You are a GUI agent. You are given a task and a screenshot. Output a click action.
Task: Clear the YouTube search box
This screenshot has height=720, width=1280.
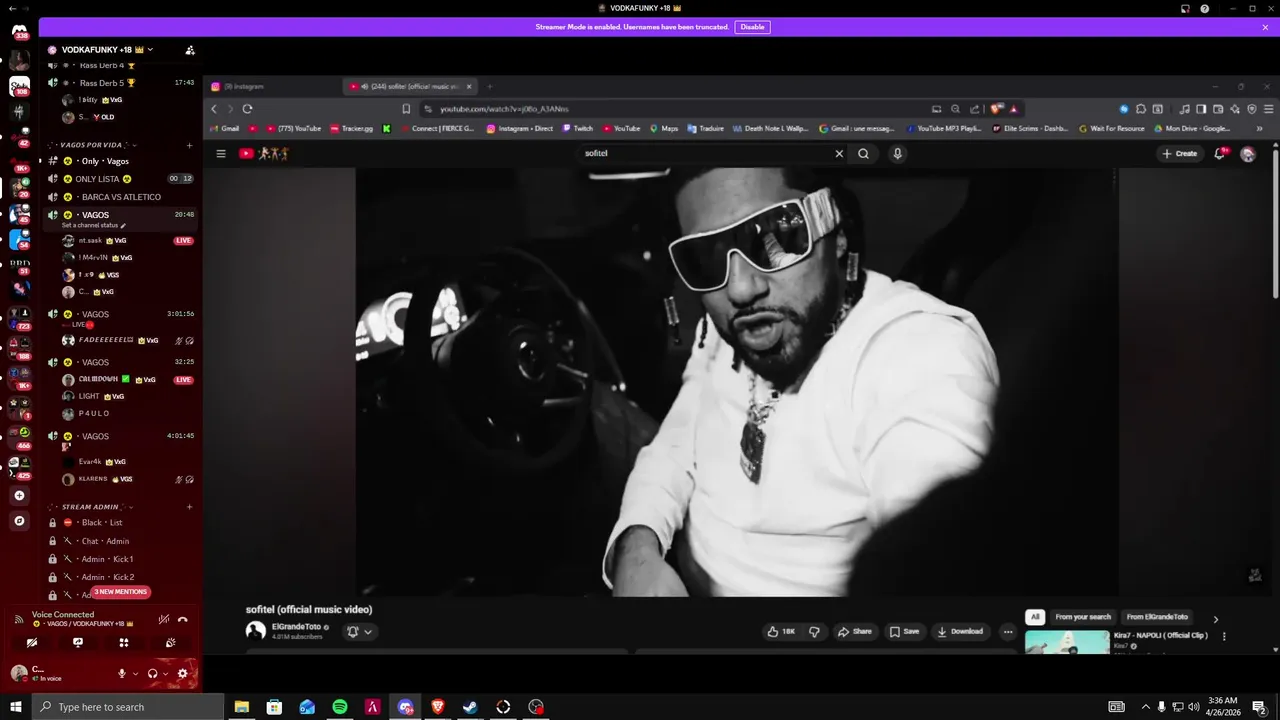839,154
